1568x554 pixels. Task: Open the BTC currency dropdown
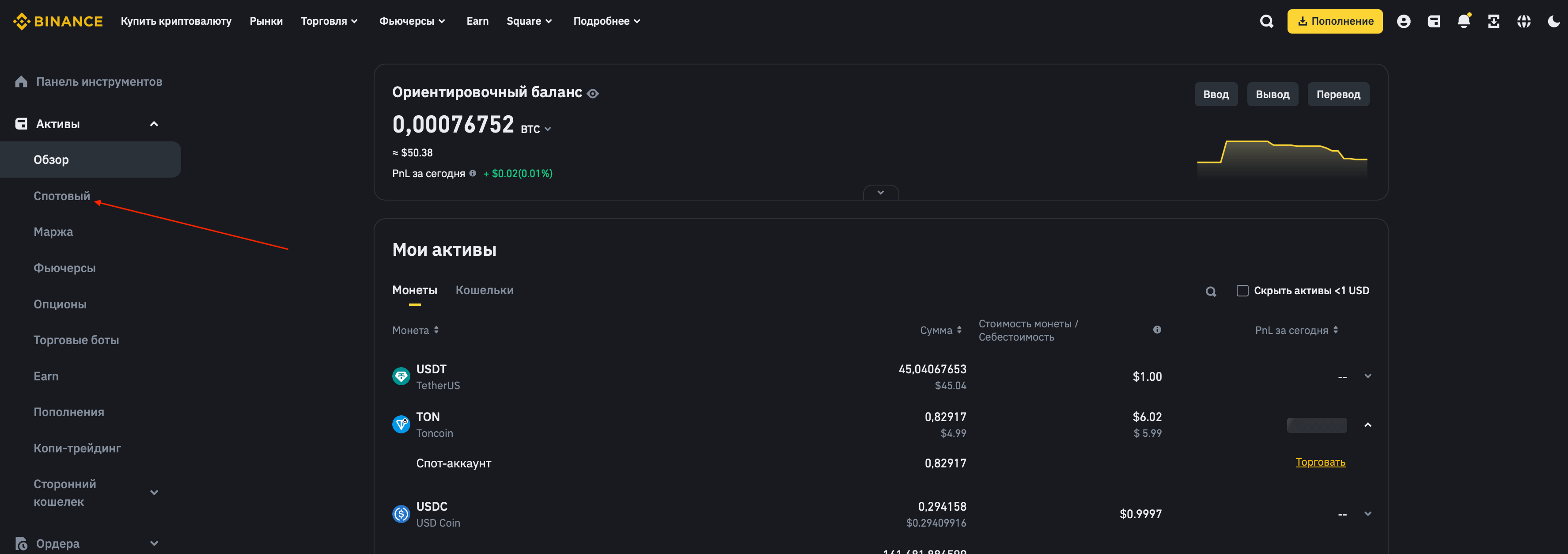tap(536, 129)
